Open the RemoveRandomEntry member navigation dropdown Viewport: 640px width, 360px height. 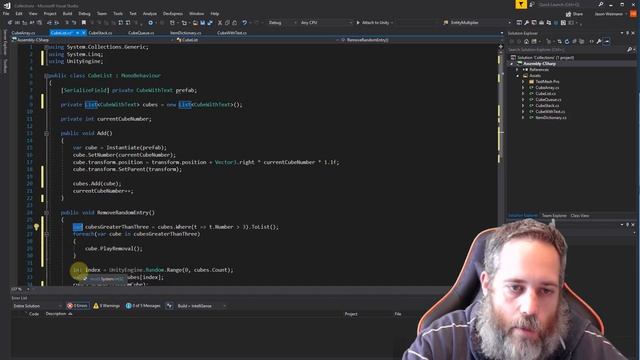[x=420, y=40]
